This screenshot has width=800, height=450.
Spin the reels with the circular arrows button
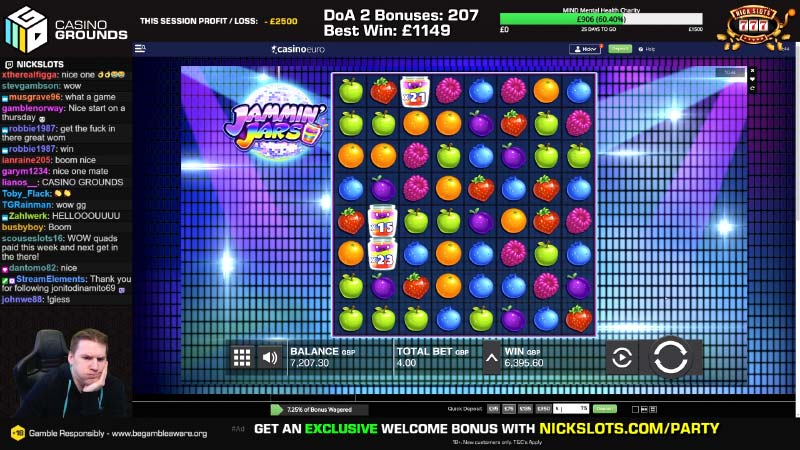tap(670, 357)
